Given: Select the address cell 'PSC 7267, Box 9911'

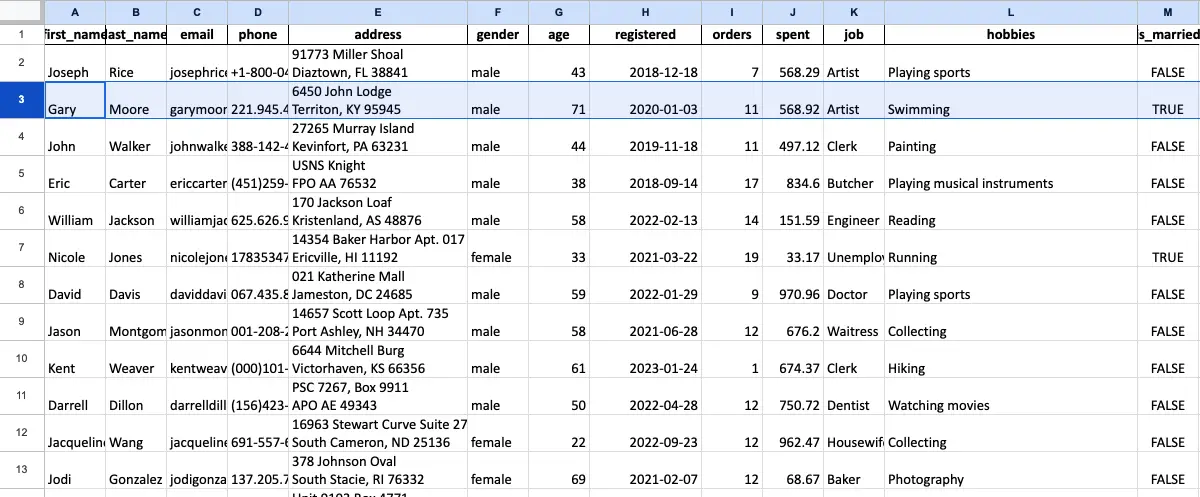Looking at the screenshot, I should (x=378, y=396).
